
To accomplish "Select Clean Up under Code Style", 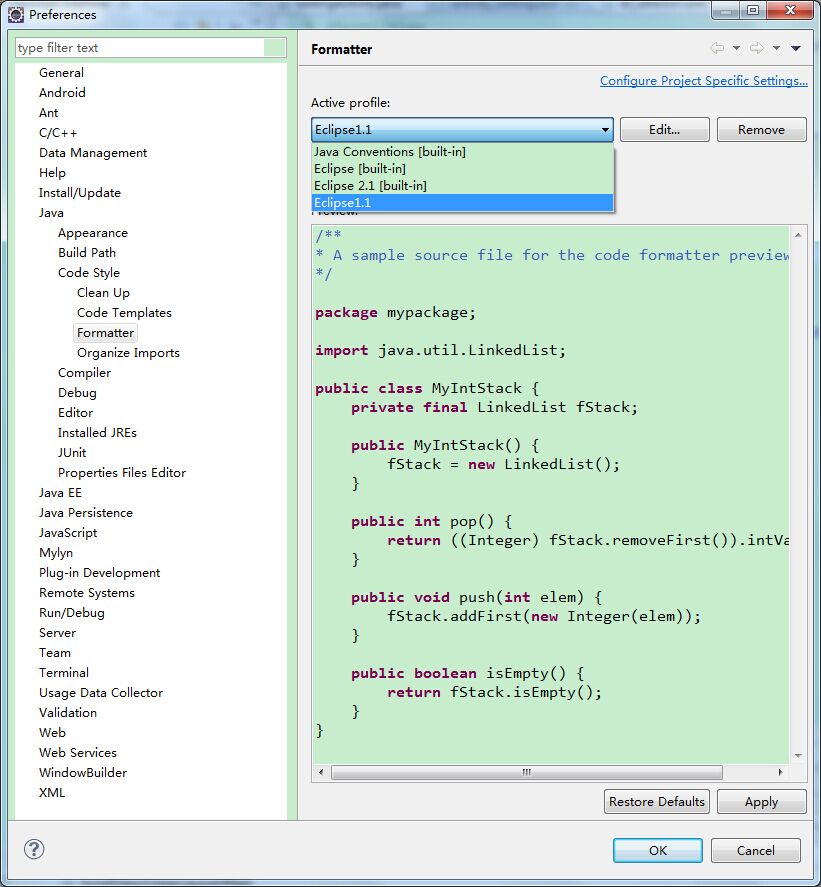I will click(x=103, y=292).
